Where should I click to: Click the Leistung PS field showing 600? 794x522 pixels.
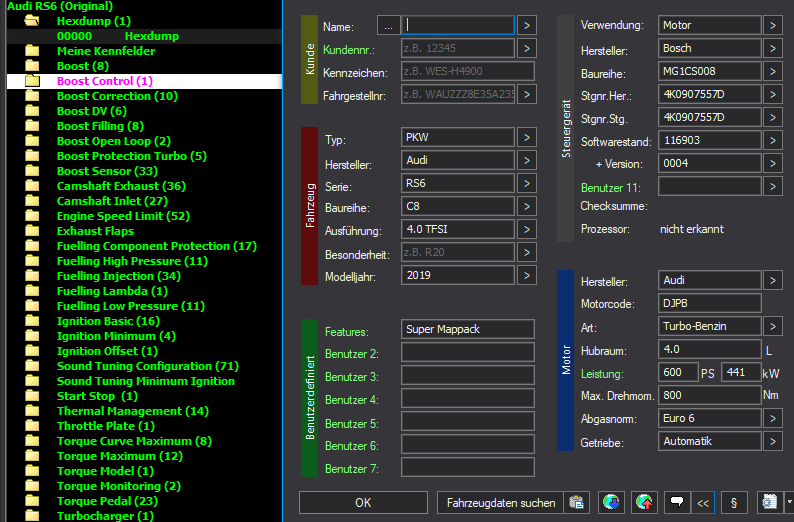click(678, 372)
